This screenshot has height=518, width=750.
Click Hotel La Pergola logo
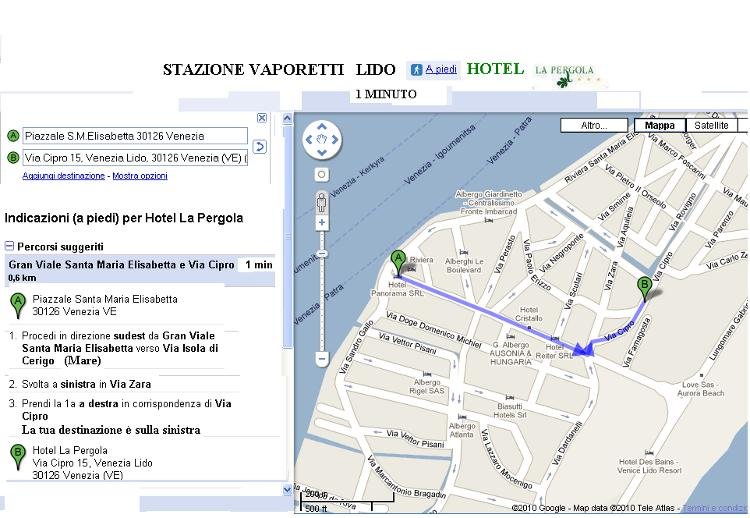565,76
